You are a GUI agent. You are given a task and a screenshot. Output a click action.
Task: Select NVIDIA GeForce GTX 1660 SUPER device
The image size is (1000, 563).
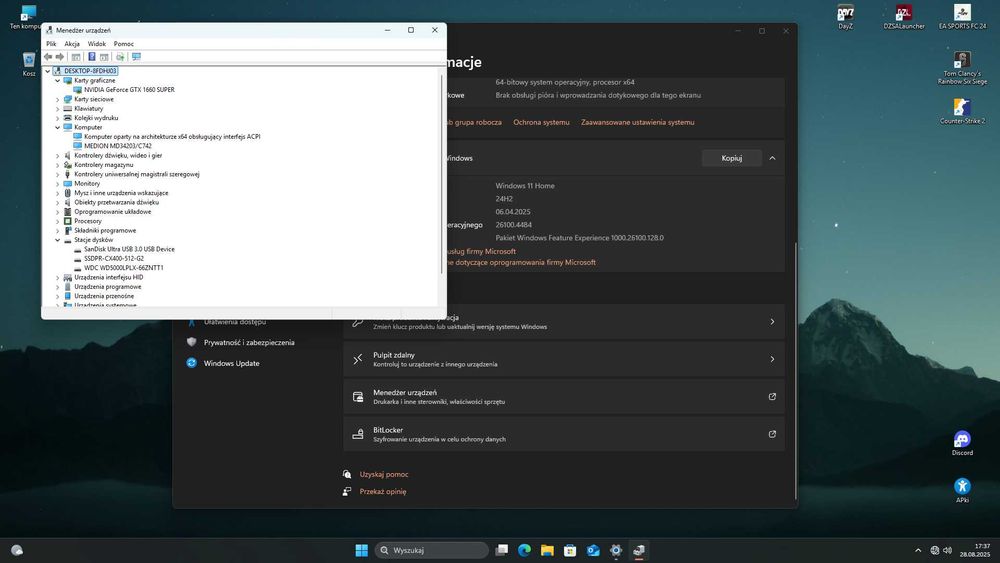click(x=129, y=90)
